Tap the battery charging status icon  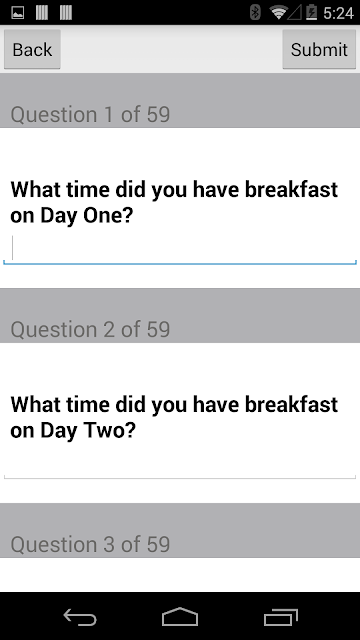click(311, 13)
